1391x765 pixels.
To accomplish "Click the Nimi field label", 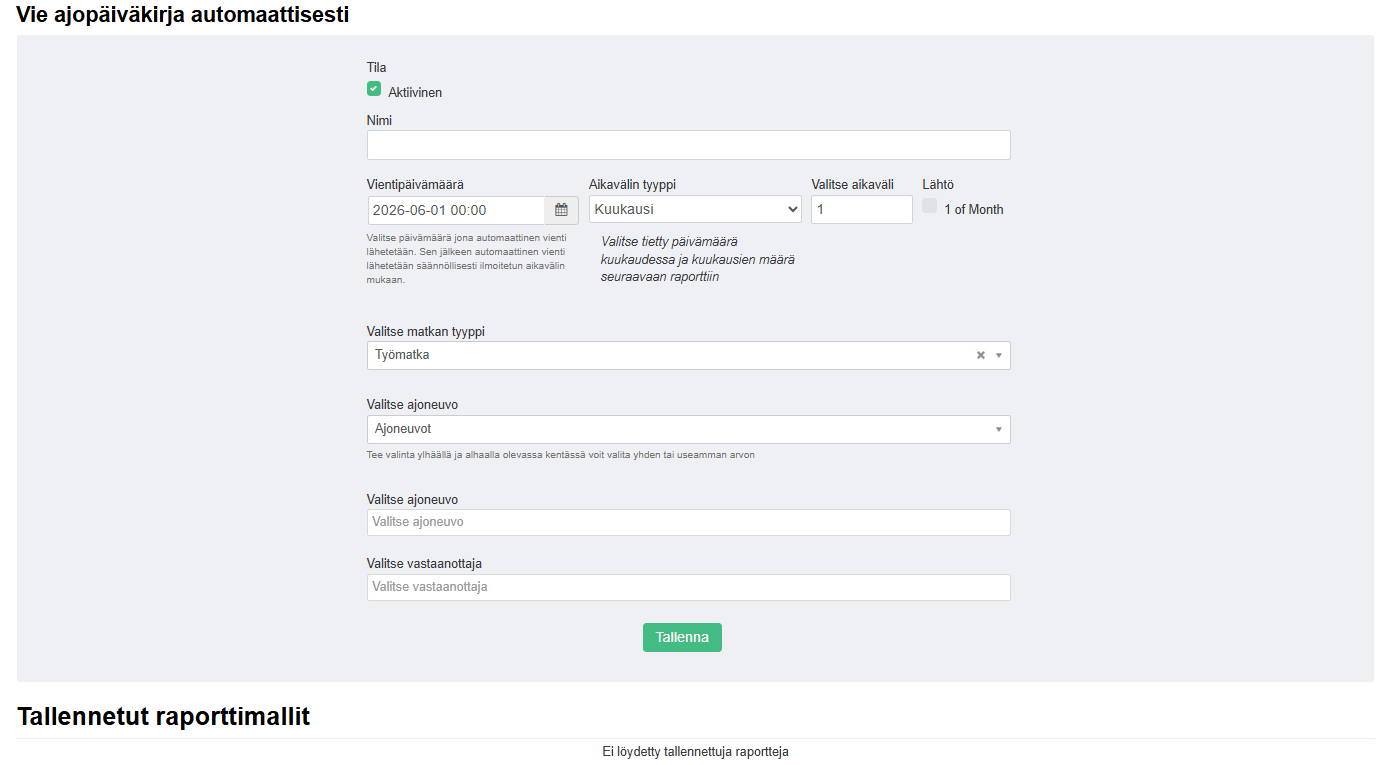I will [379, 120].
